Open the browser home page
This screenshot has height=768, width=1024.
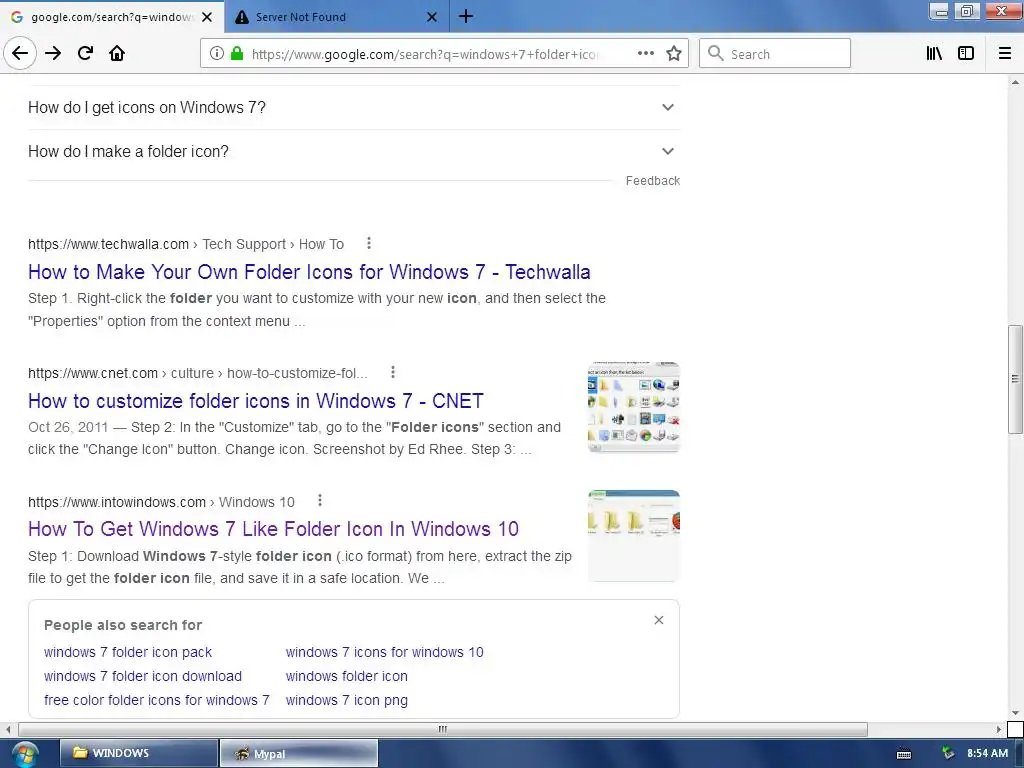[117, 53]
